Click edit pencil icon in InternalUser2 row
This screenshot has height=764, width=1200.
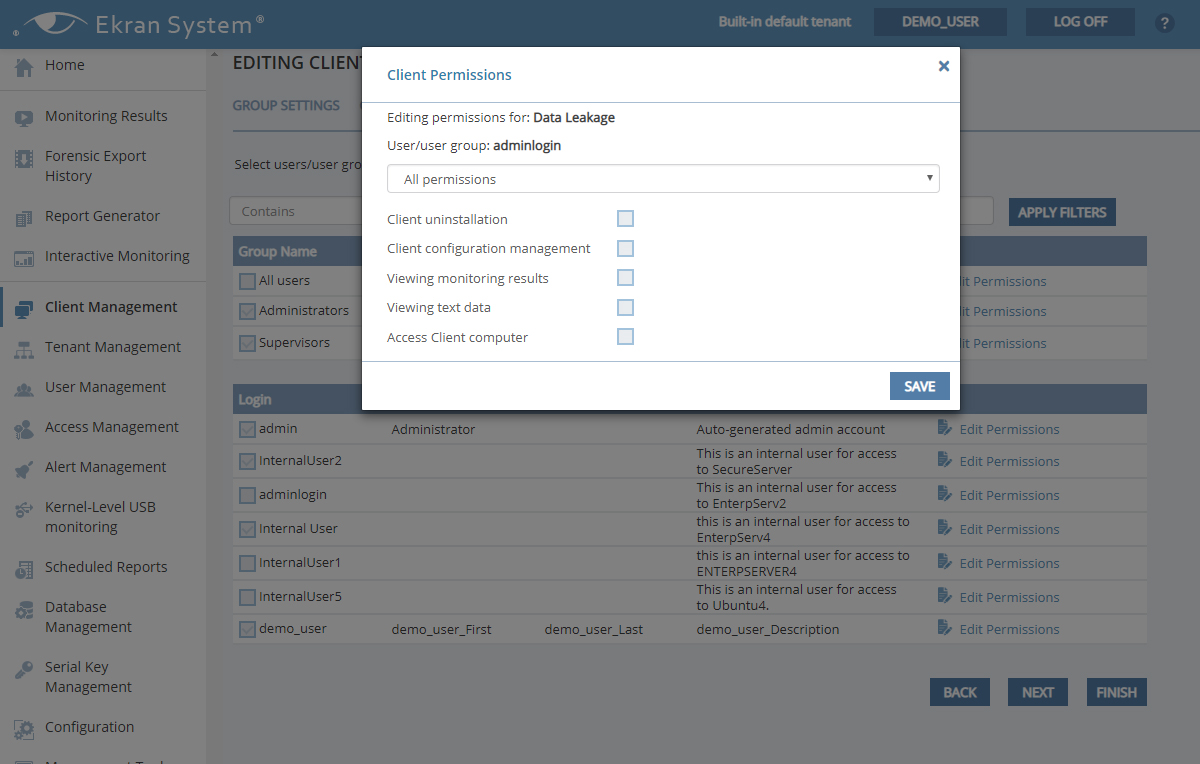click(x=945, y=460)
